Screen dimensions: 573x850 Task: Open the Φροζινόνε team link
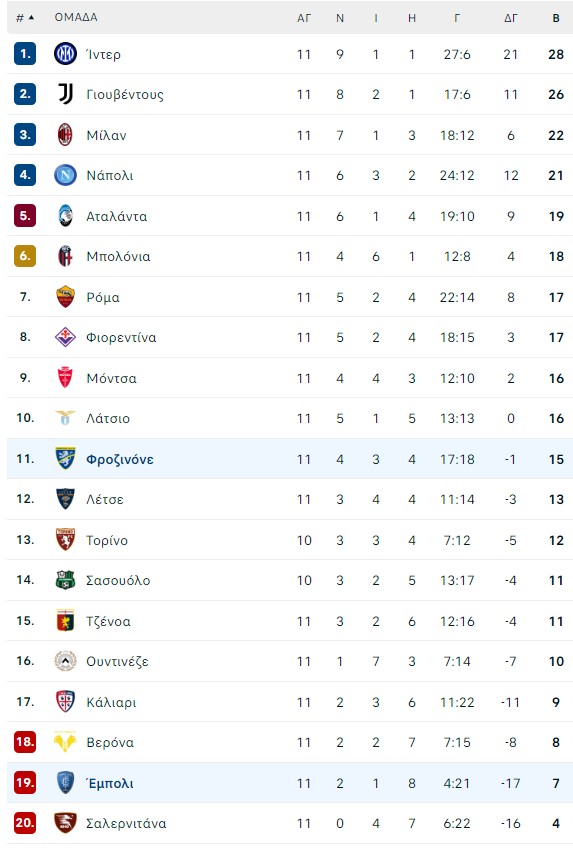point(120,460)
